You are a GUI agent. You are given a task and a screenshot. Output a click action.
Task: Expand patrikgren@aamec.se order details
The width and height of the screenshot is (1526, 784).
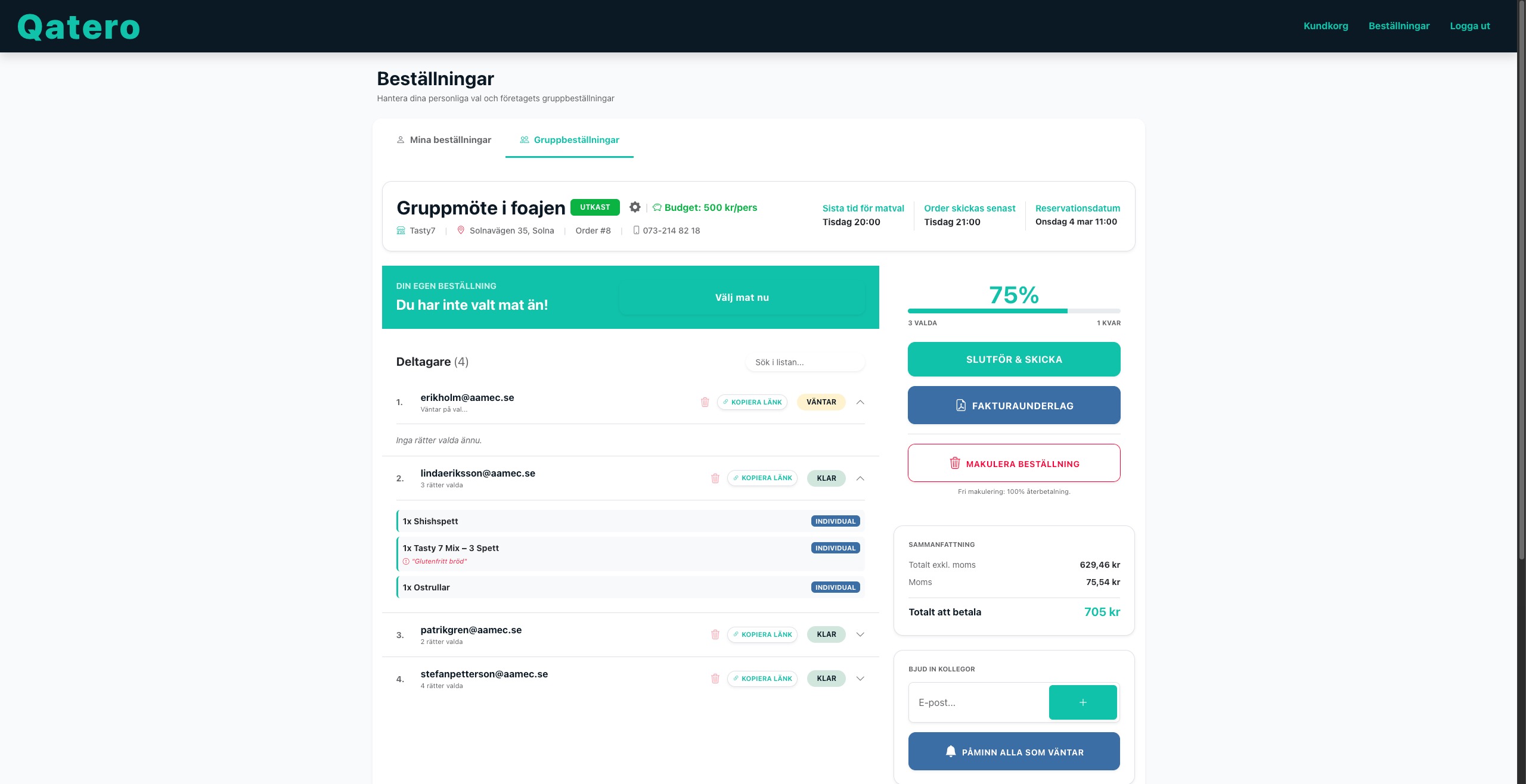860,634
